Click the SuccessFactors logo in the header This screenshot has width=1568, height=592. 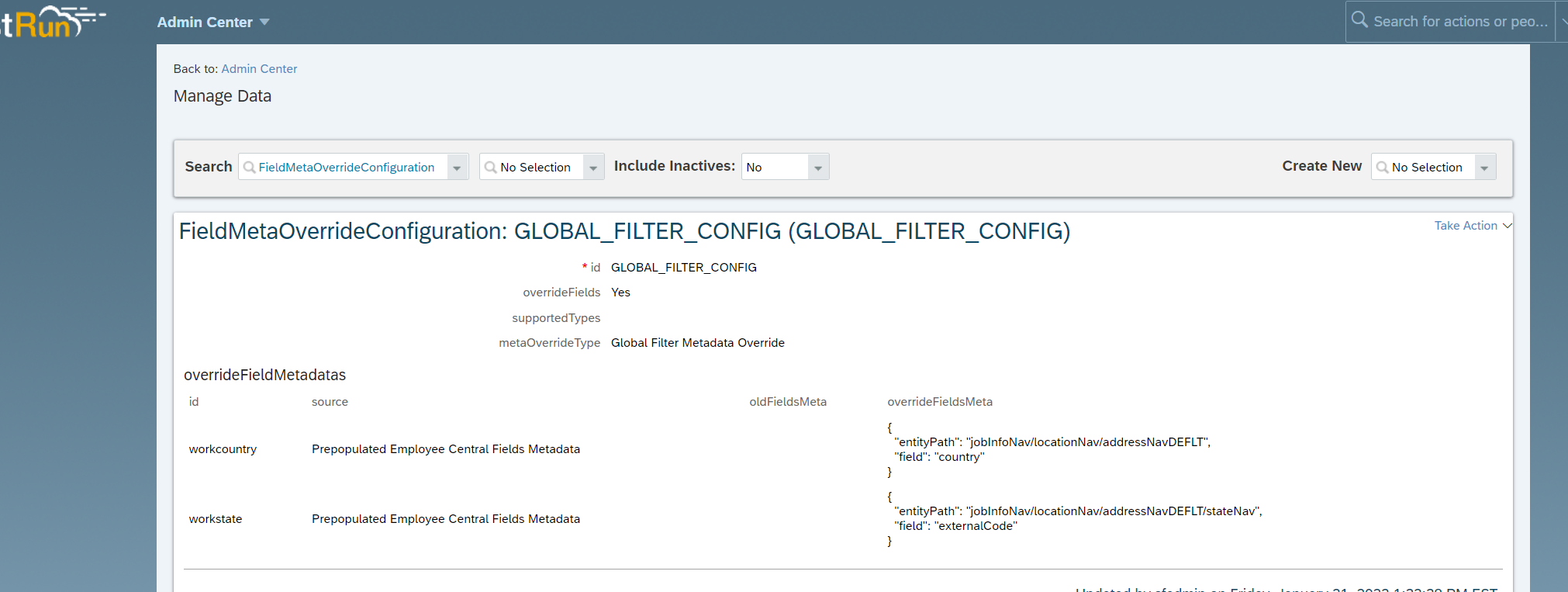click(x=53, y=22)
